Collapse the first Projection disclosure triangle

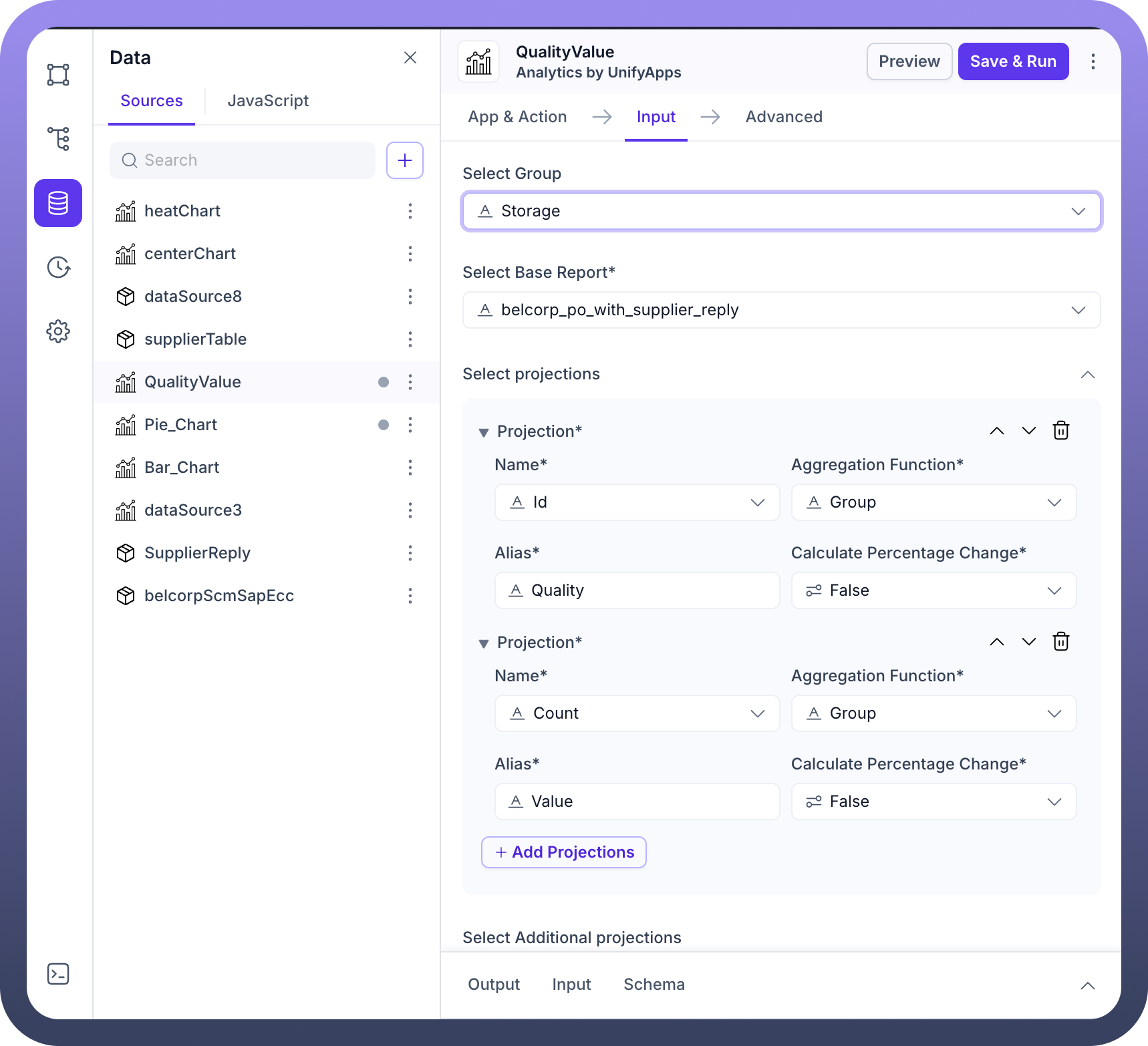tap(484, 432)
